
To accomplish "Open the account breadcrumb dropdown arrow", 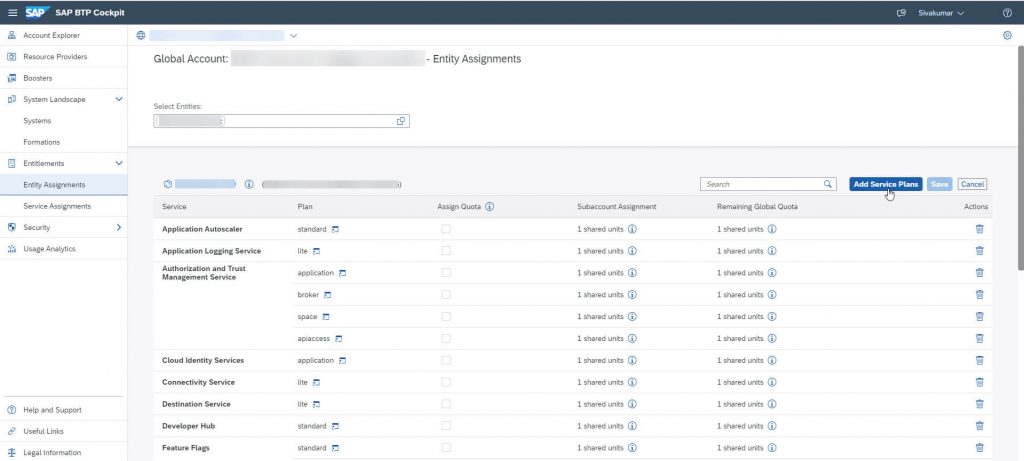I will click(x=293, y=35).
